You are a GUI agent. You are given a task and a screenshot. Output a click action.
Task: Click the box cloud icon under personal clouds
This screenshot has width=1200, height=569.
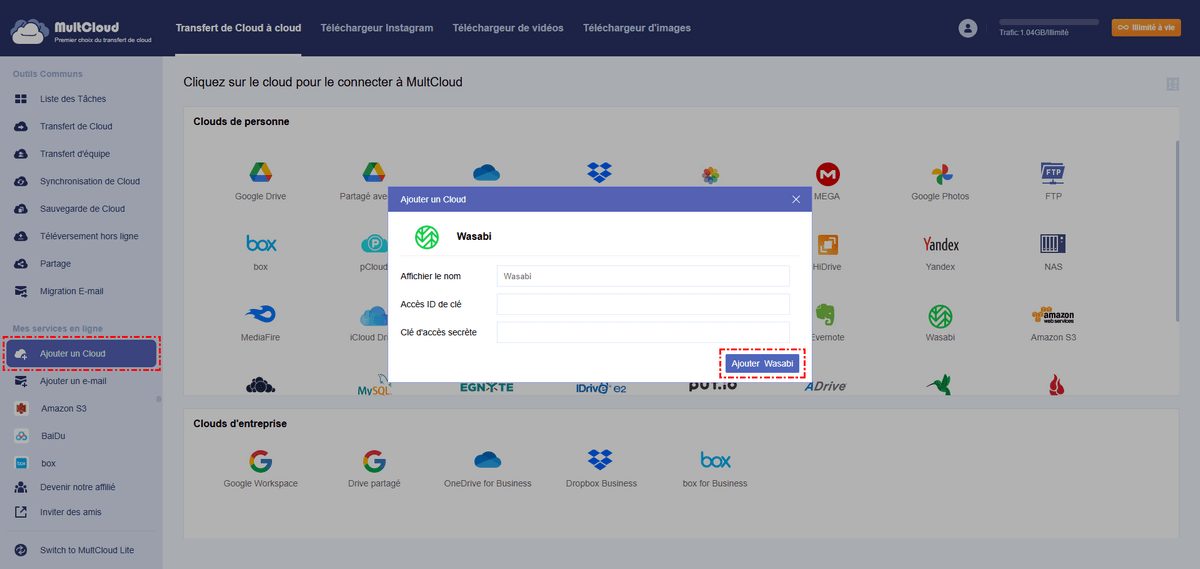[x=261, y=243]
